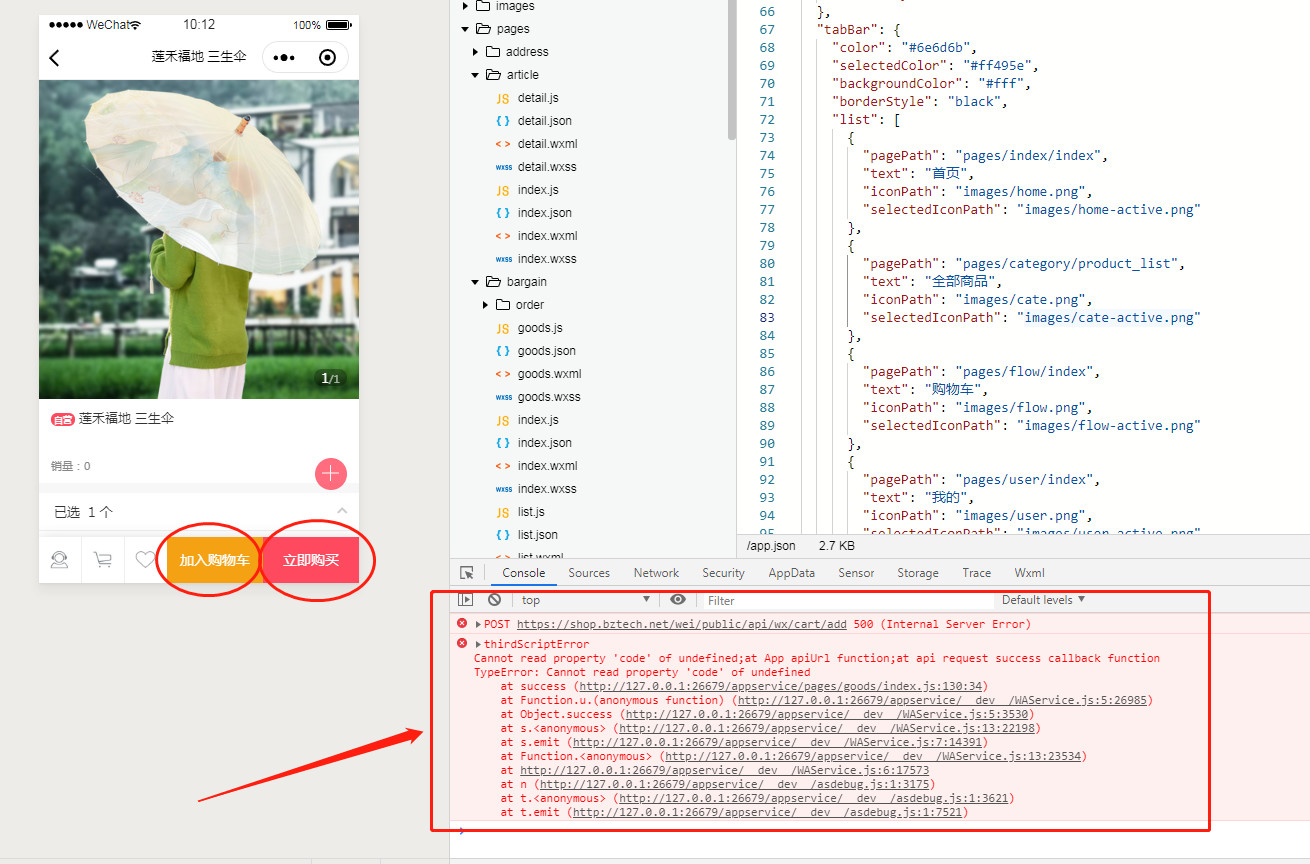Viewport: 1310px width, 864px height.
Task: Expand the POST 500 error entry
Action: [x=479, y=624]
